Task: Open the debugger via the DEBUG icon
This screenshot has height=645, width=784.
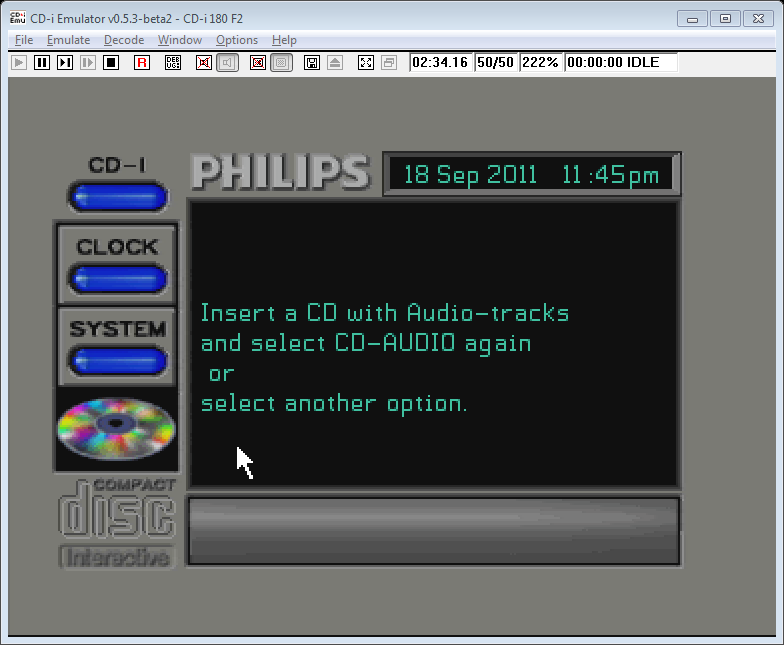Action: click(x=173, y=62)
